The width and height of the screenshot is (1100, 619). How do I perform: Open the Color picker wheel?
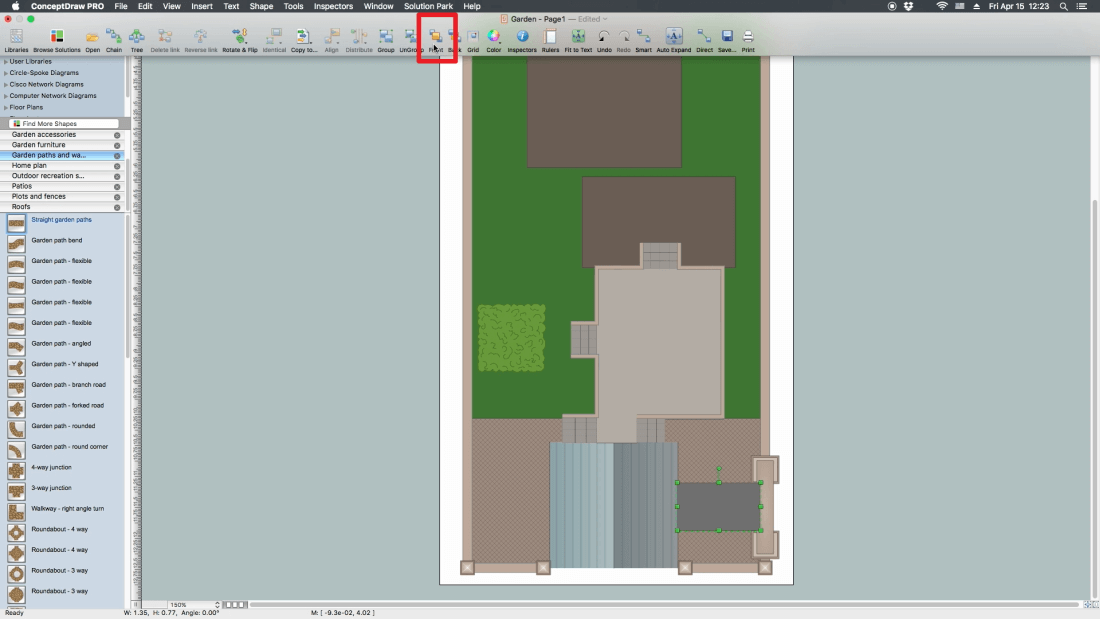coord(494,37)
